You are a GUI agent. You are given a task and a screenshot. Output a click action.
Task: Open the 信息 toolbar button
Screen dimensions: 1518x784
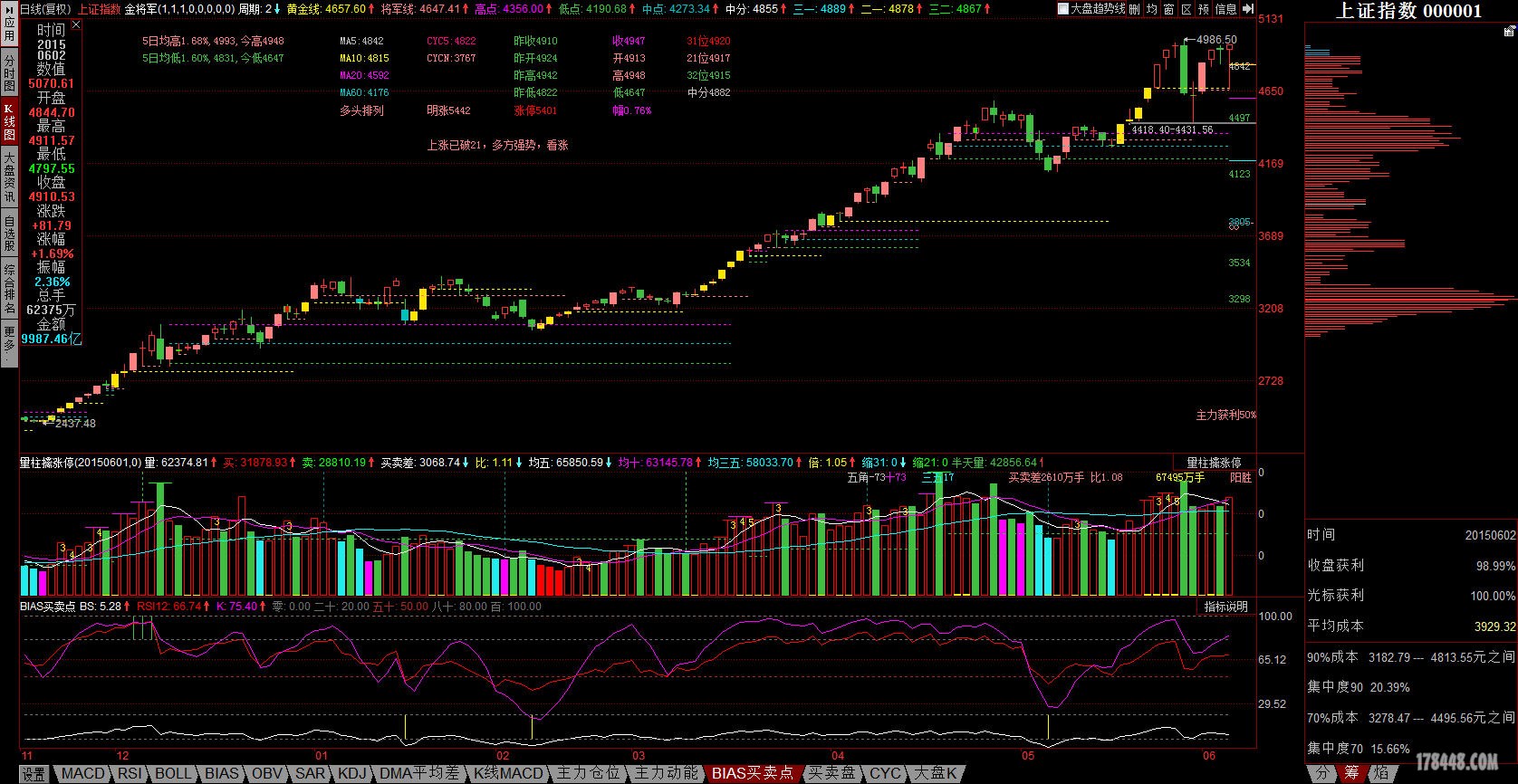click(x=1225, y=9)
